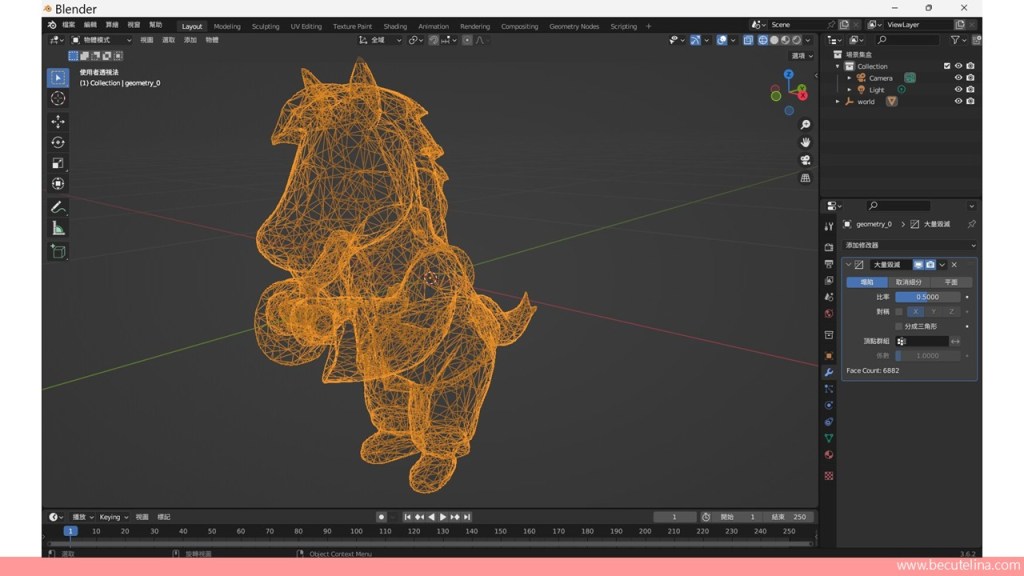Image resolution: width=1024 pixels, height=576 pixels.
Task: Toggle the Collection exclude checkbox
Action: pyautogui.click(x=947, y=66)
